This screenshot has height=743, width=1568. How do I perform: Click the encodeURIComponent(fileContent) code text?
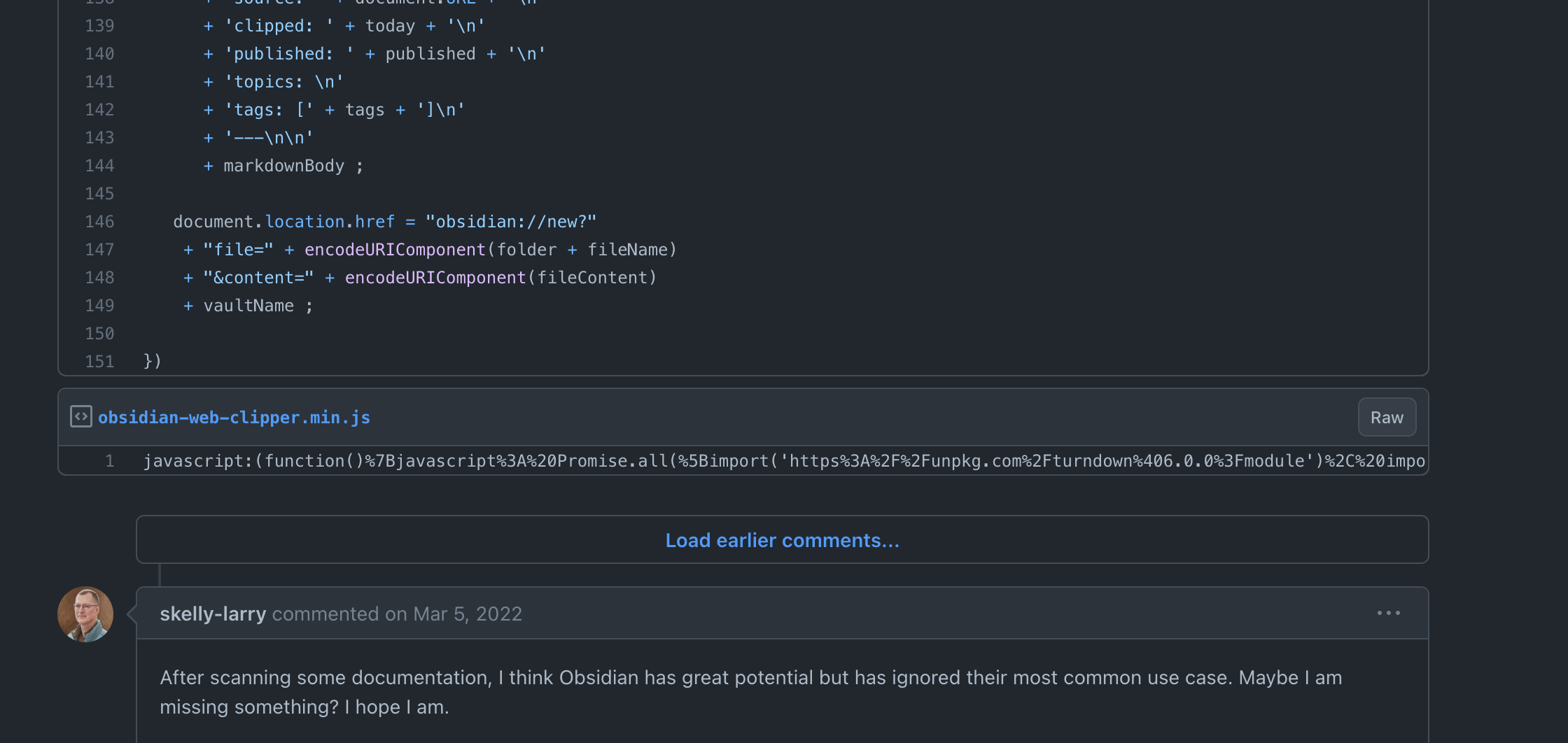500,278
